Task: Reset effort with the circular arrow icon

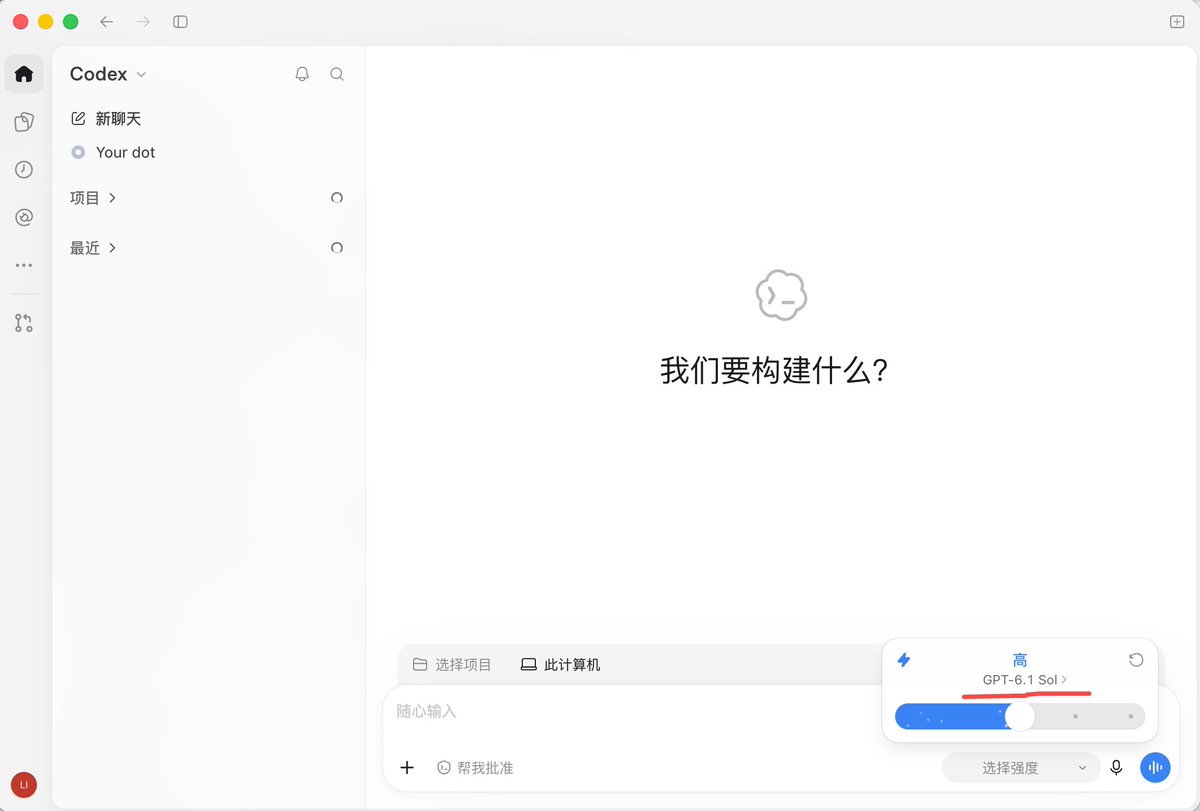Action: click(1136, 660)
